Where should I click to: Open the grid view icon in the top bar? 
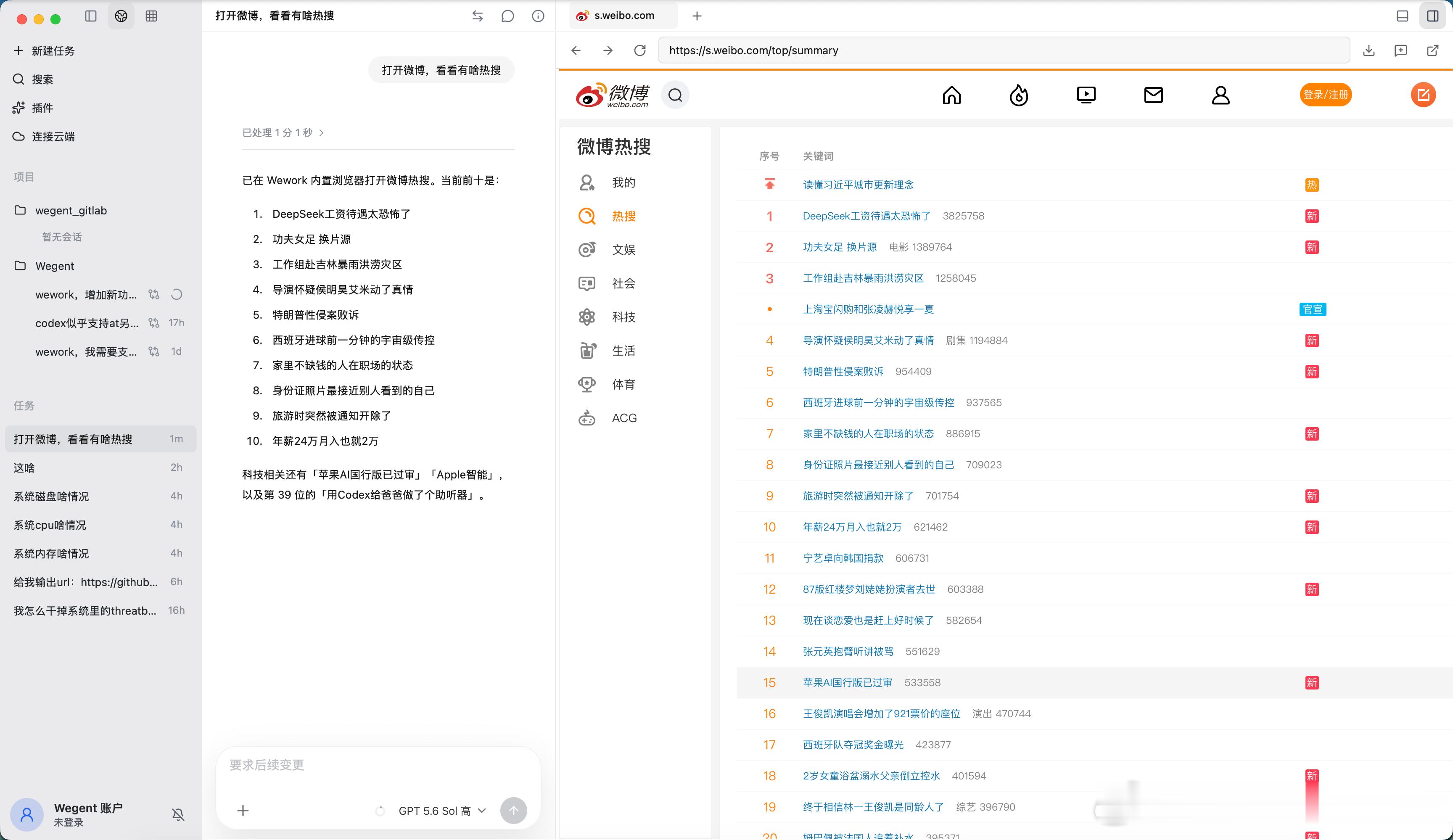[152, 16]
